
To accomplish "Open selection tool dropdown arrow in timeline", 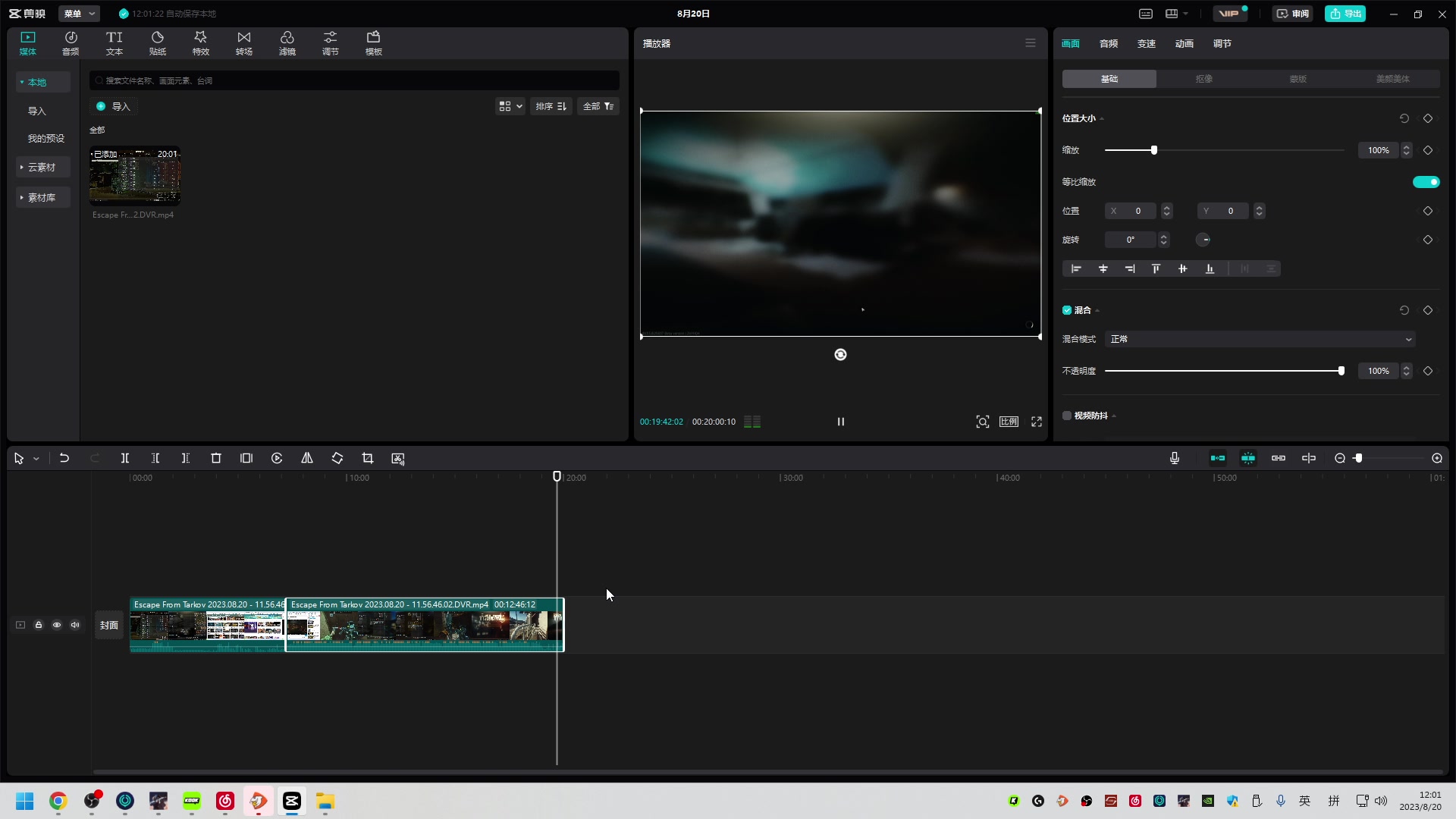I will 36,459.
